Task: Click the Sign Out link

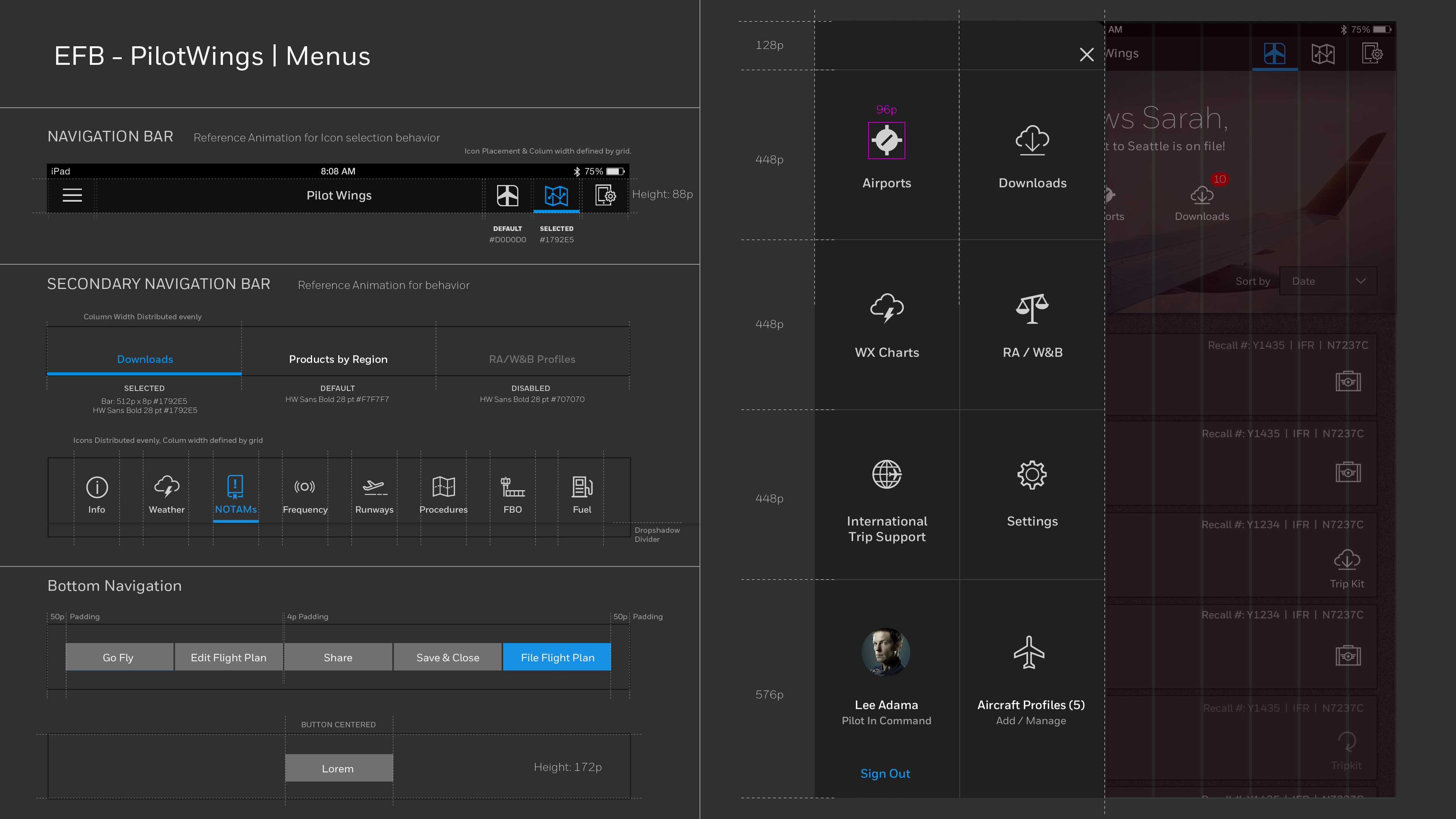Action: pyautogui.click(x=885, y=773)
